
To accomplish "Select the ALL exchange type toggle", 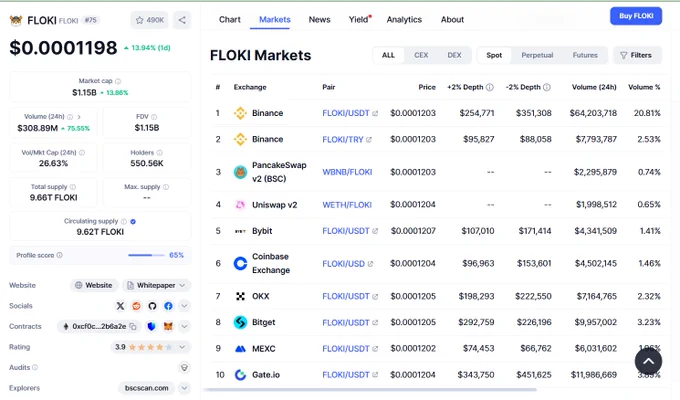I will (x=388, y=55).
